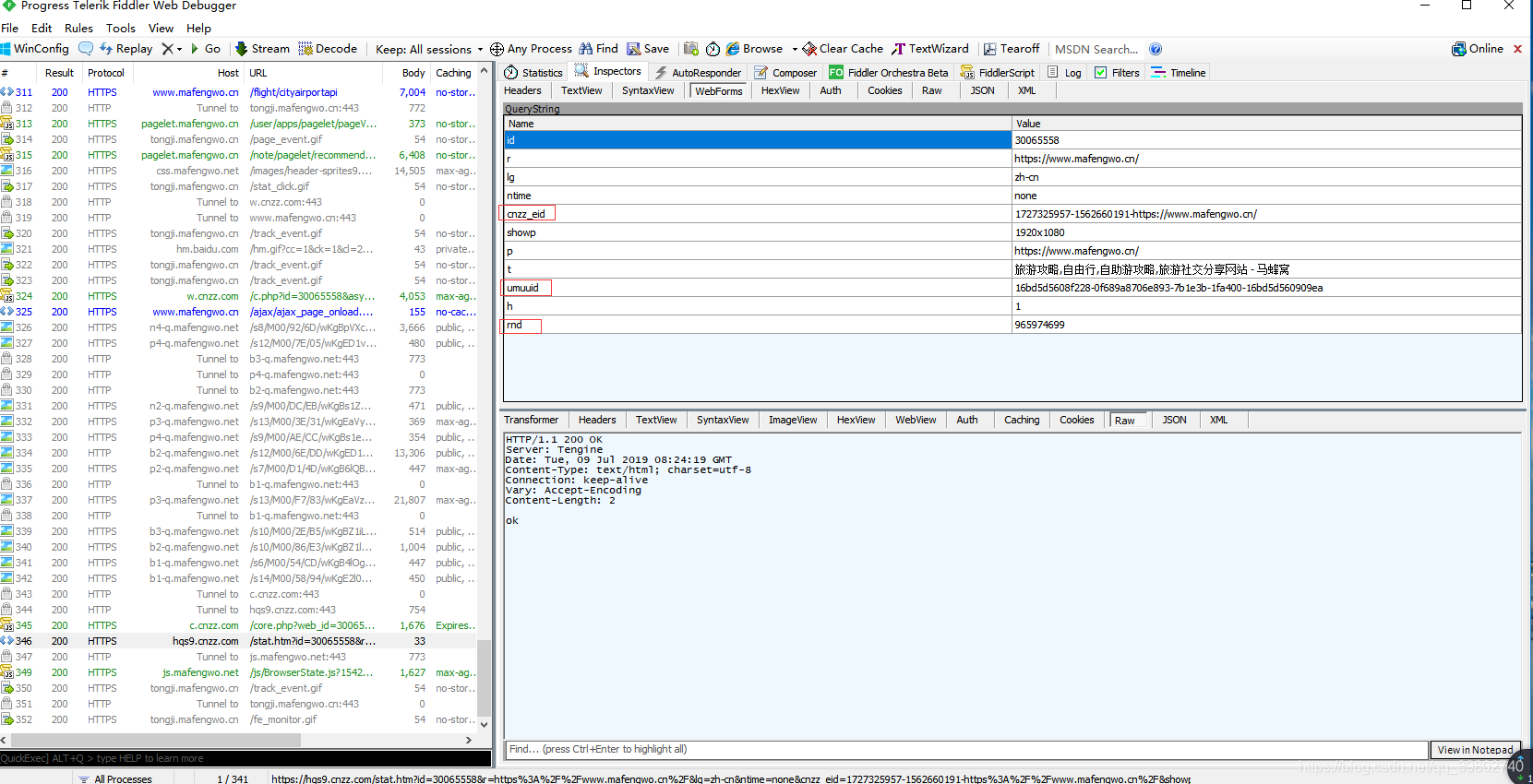
Task: Replay the selected sessions
Action: tap(126, 49)
